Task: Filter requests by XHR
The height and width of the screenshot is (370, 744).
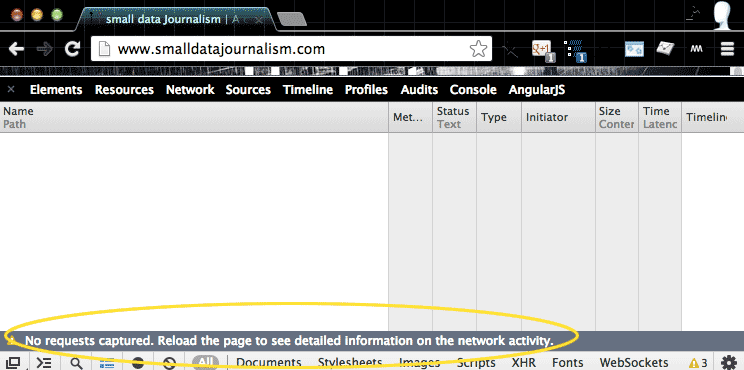Action: tap(524, 363)
